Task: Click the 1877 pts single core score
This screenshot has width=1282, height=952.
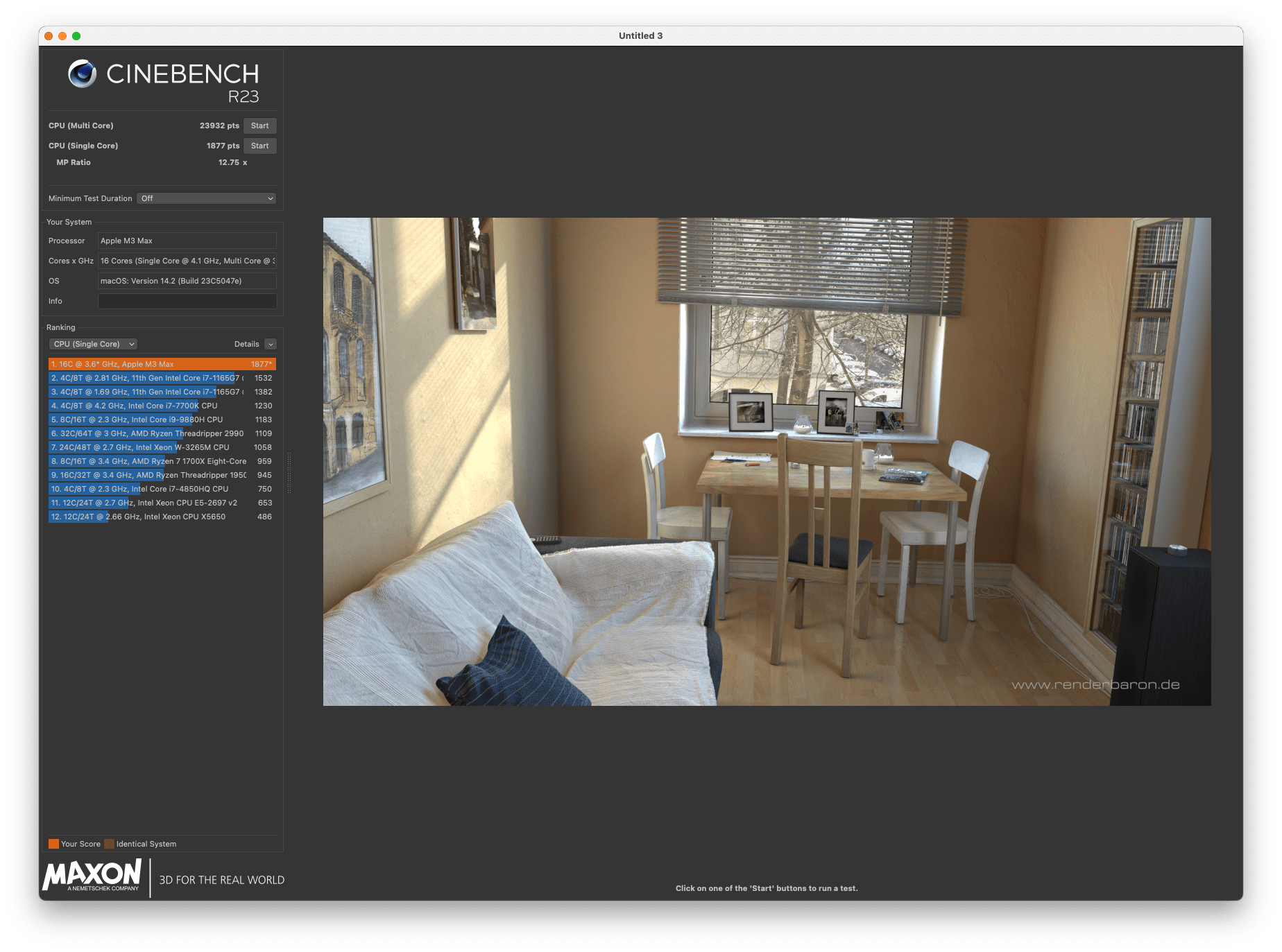Action: tap(223, 146)
